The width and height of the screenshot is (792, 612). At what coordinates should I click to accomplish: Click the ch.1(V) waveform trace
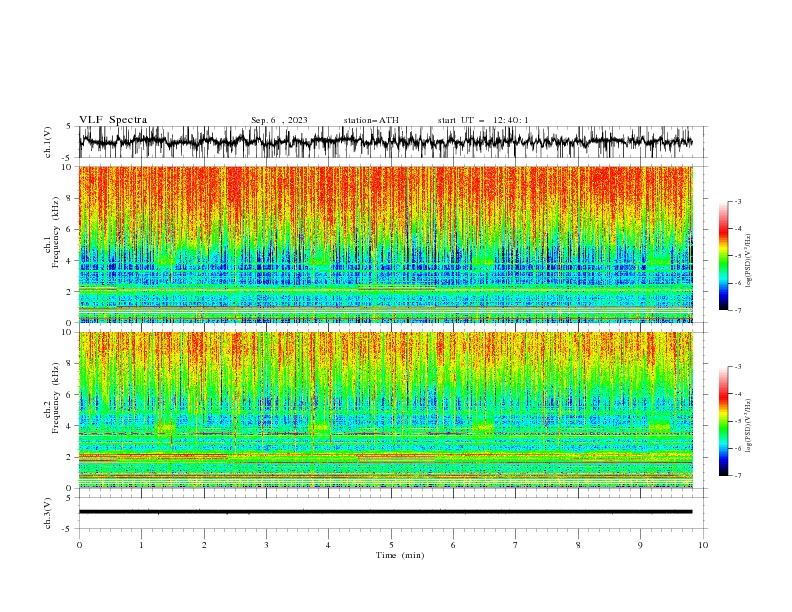(386, 142)
